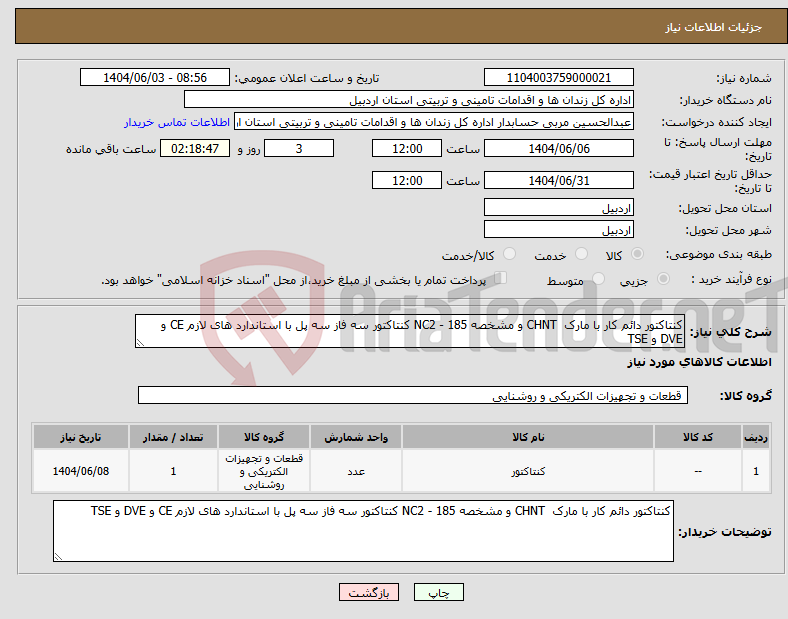The height and width of the screenshot is (619, 788).
Task: Click the گروه کالا field
Action: [413, 395]
